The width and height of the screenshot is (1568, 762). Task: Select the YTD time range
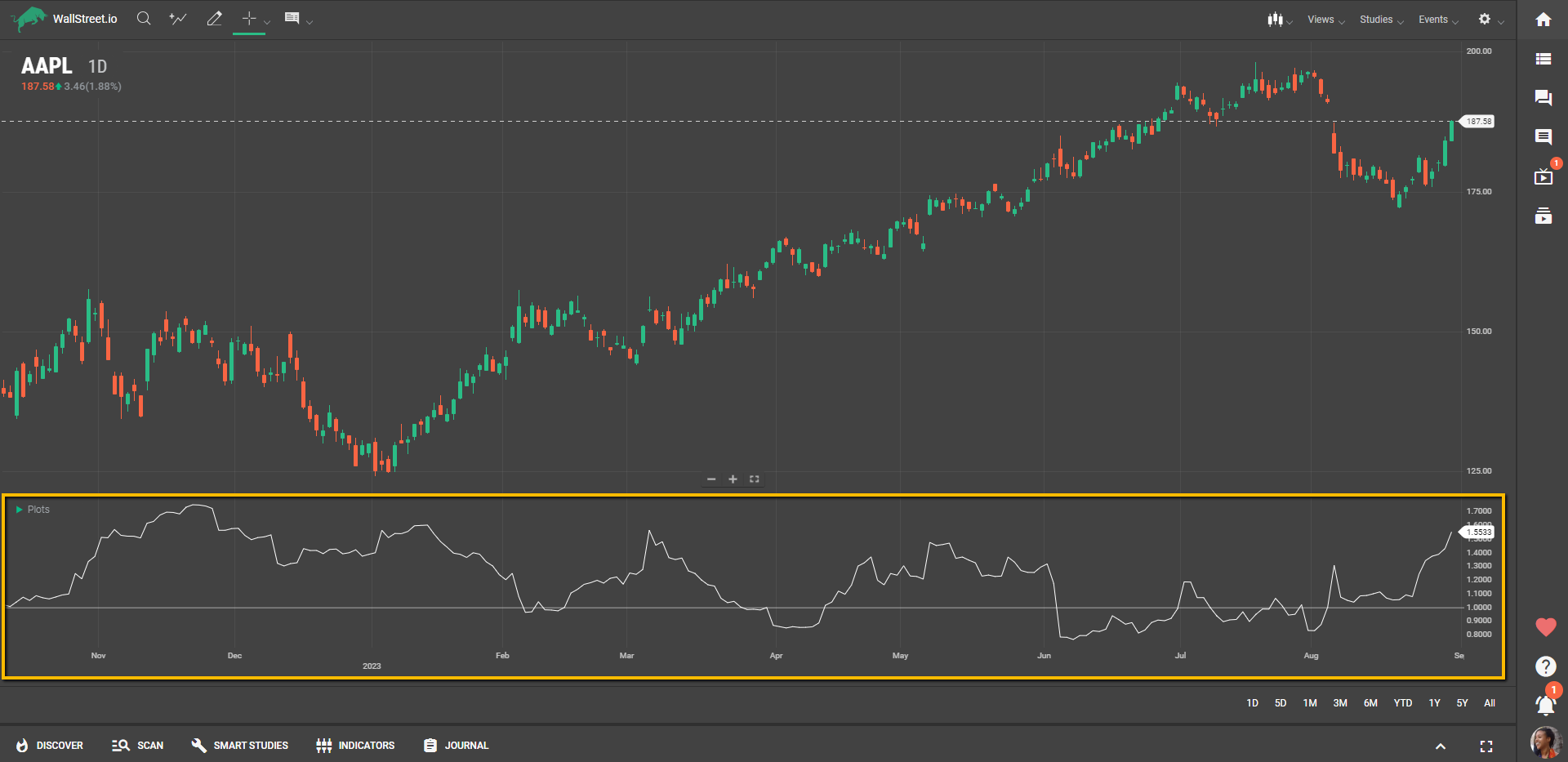(1403, 703)
